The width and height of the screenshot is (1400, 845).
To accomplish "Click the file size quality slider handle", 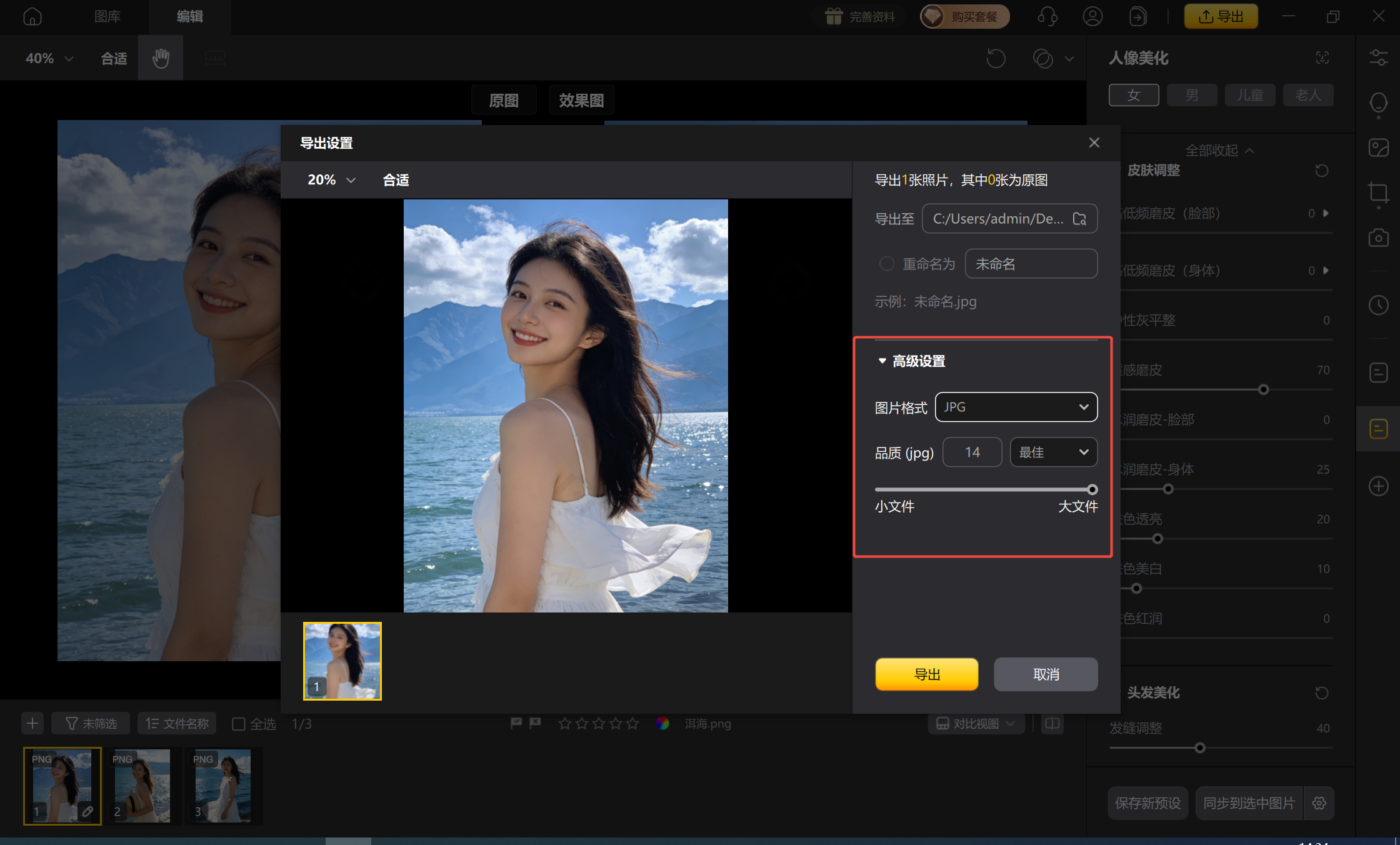I will tap(1092, 489).
